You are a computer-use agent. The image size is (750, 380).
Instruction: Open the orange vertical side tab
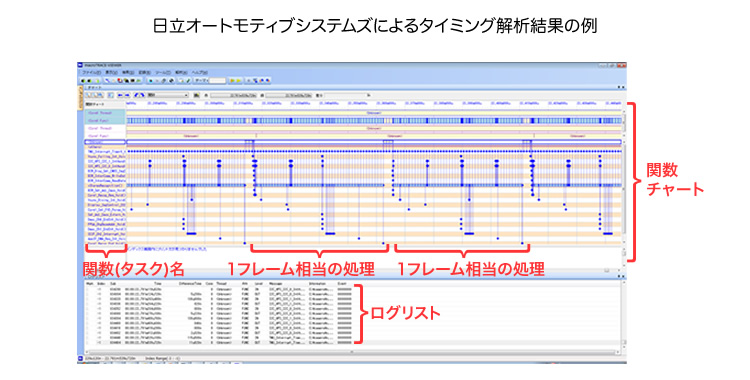click(79, 102)
